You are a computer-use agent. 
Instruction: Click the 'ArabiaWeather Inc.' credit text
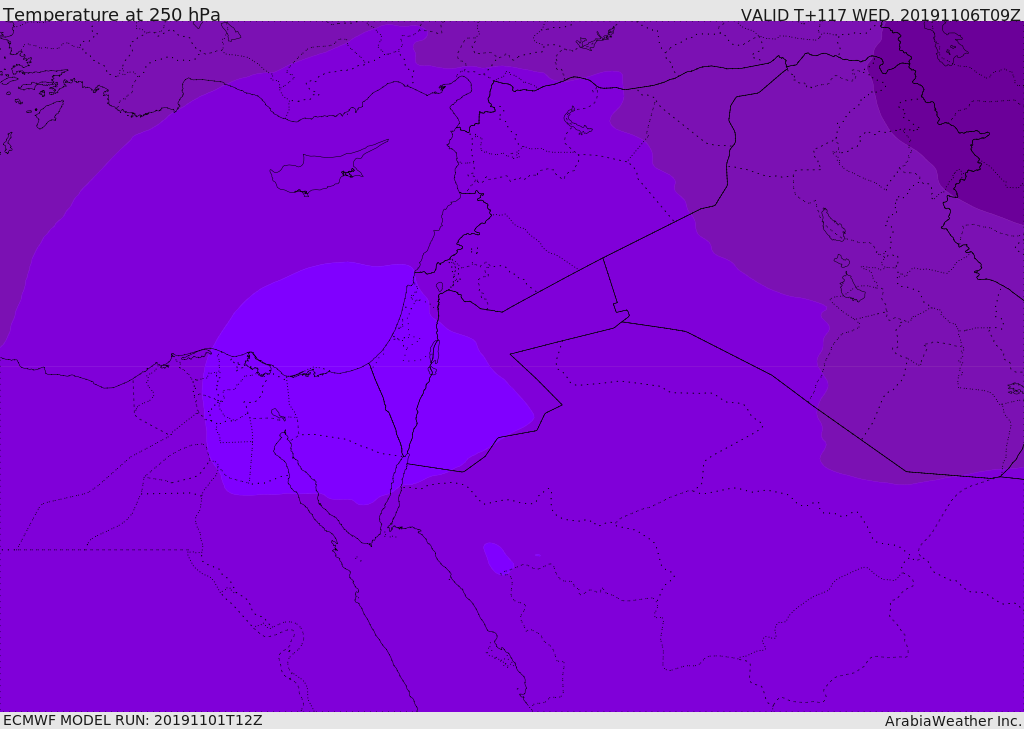952,721
